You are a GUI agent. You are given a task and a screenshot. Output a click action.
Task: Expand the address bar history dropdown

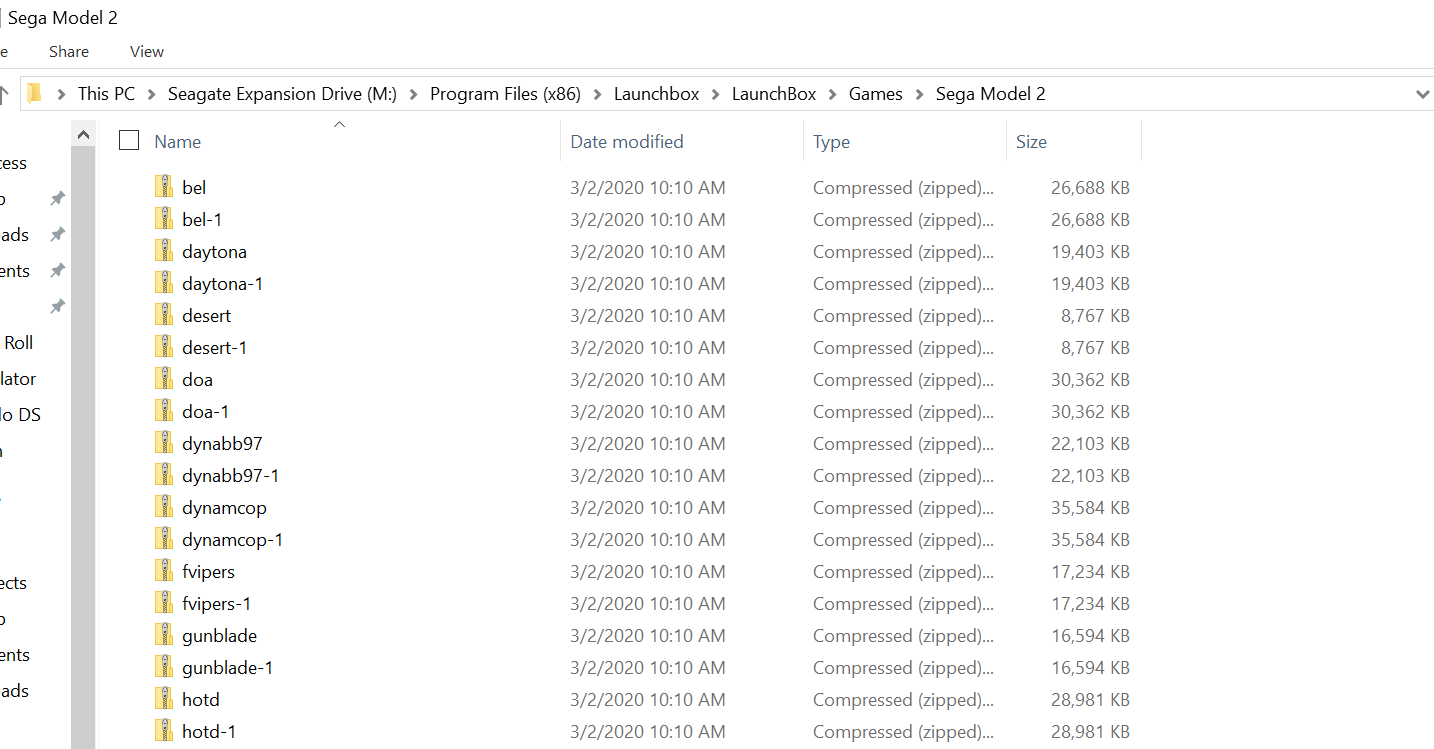tap(1422, 94)
